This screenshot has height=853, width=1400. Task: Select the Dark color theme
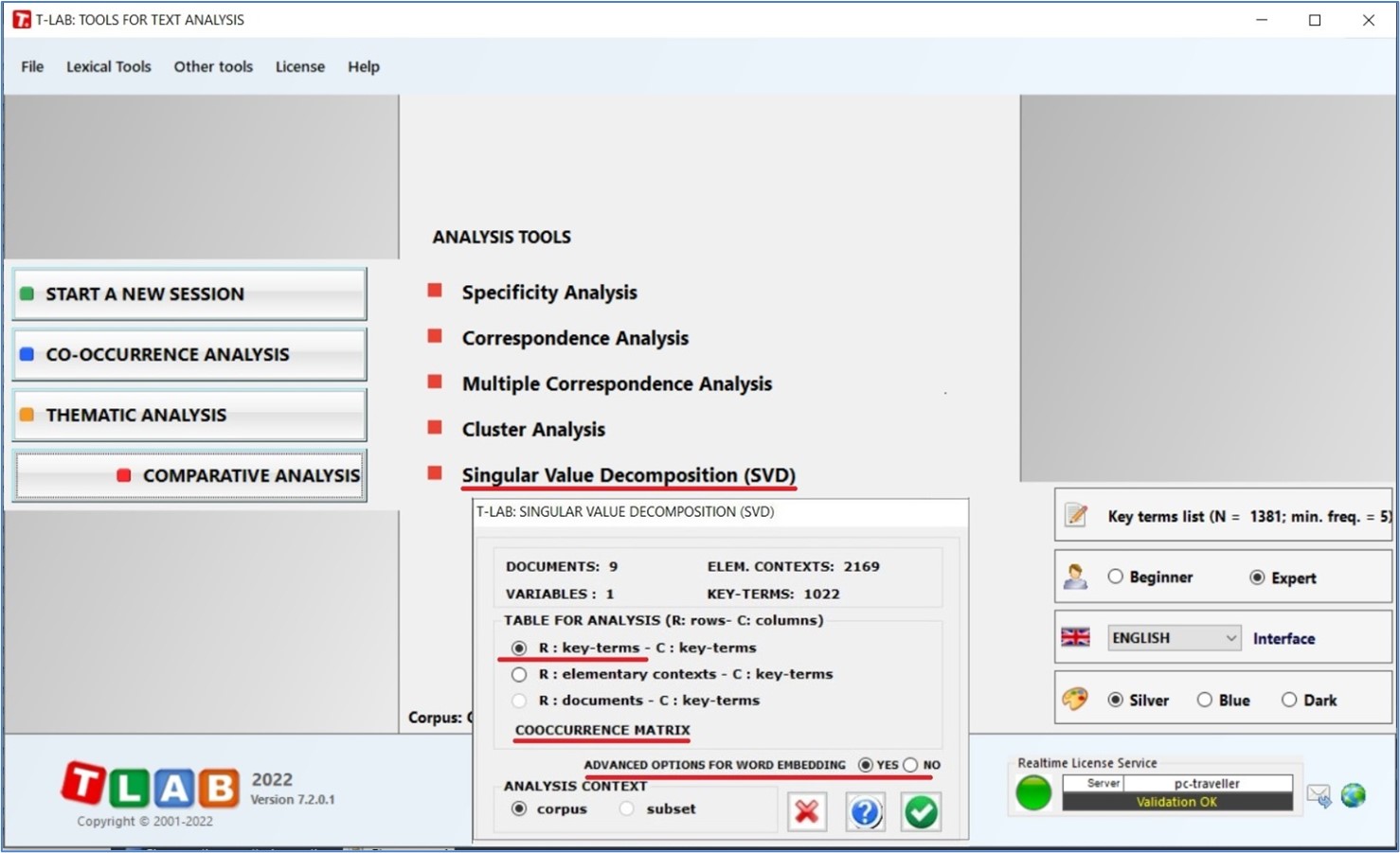(x=1289, y=700)
